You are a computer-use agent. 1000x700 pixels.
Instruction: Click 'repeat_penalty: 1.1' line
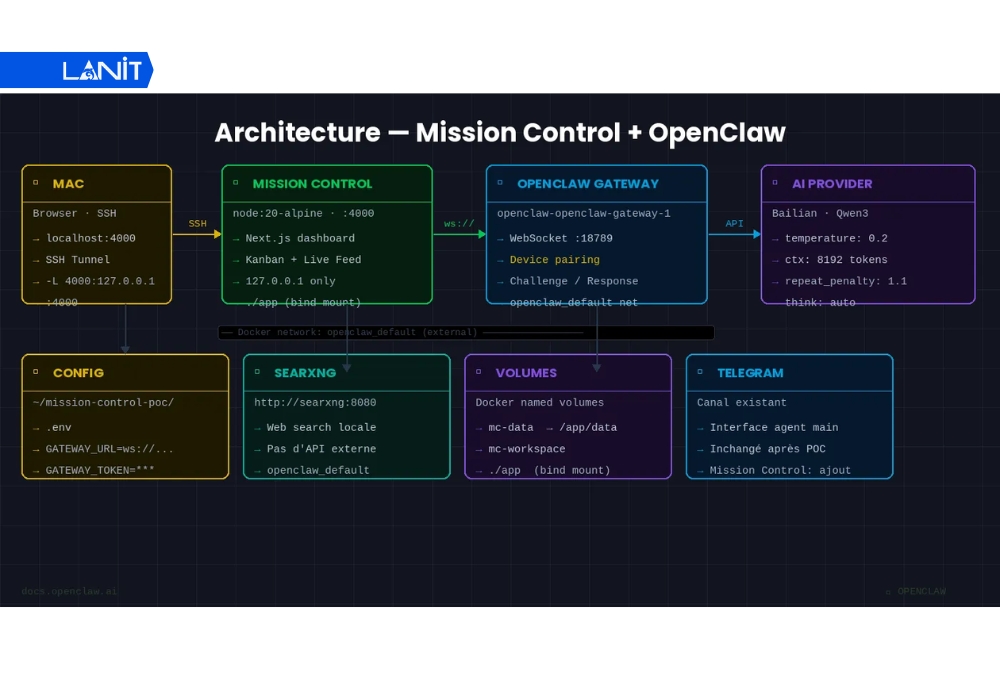[846, 281]
